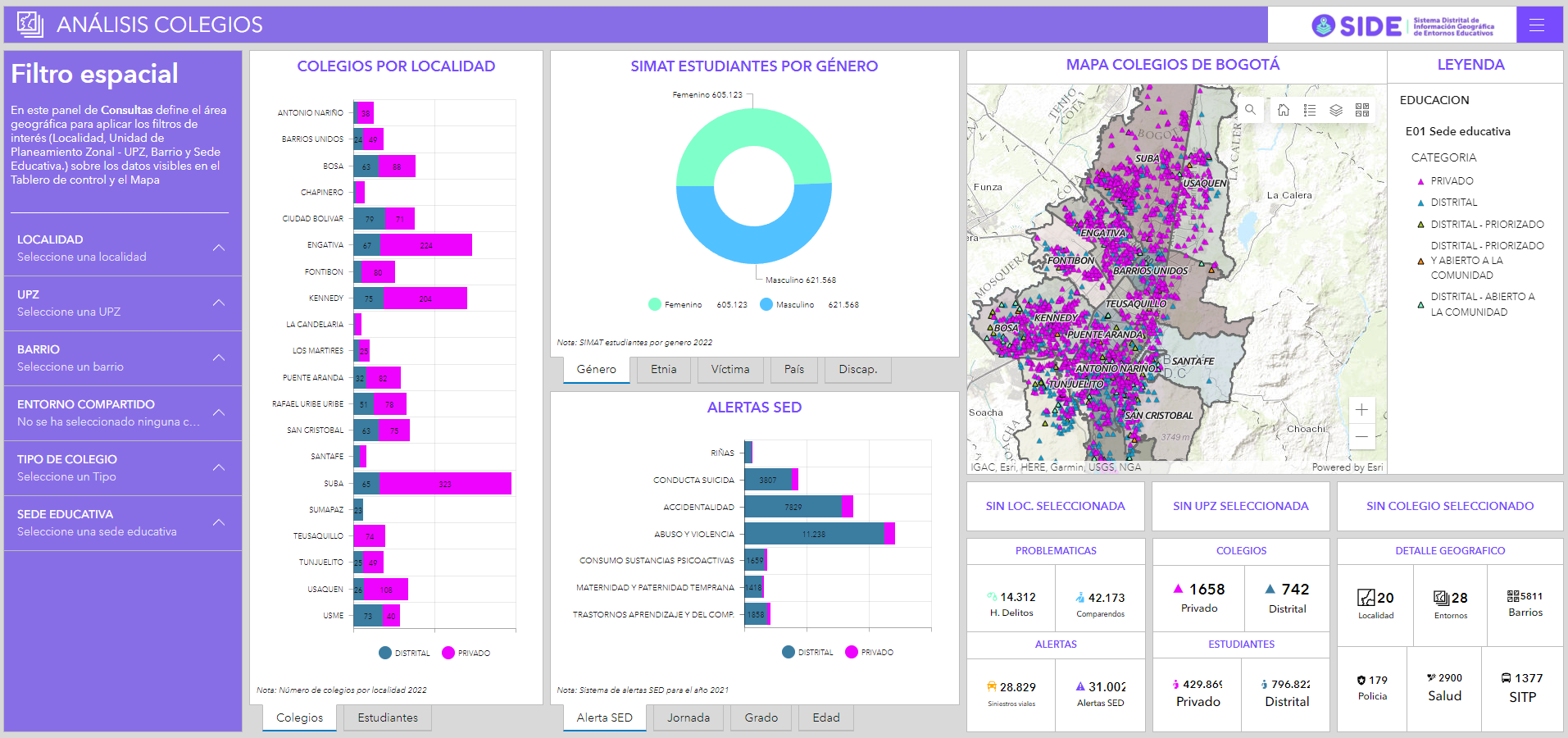Click the PRIVADO category in the legend
The width and height of the screenshot is (1568, 738).
click(1446, 180)
